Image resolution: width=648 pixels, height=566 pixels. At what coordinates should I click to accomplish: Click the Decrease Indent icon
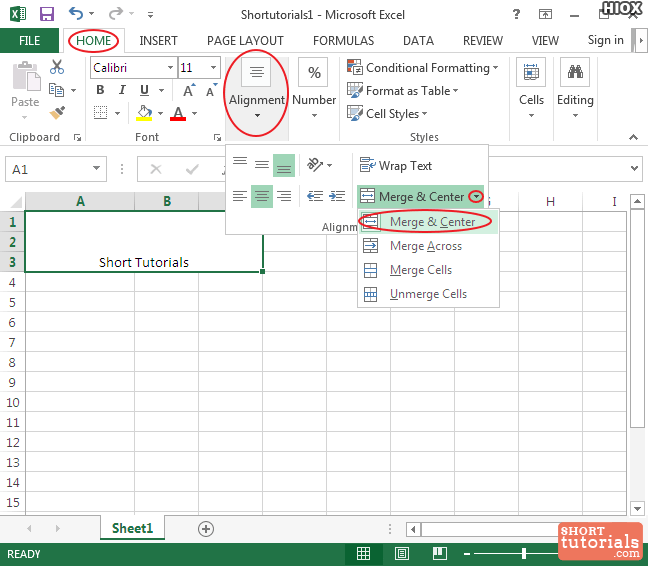(x=315, y=196)
